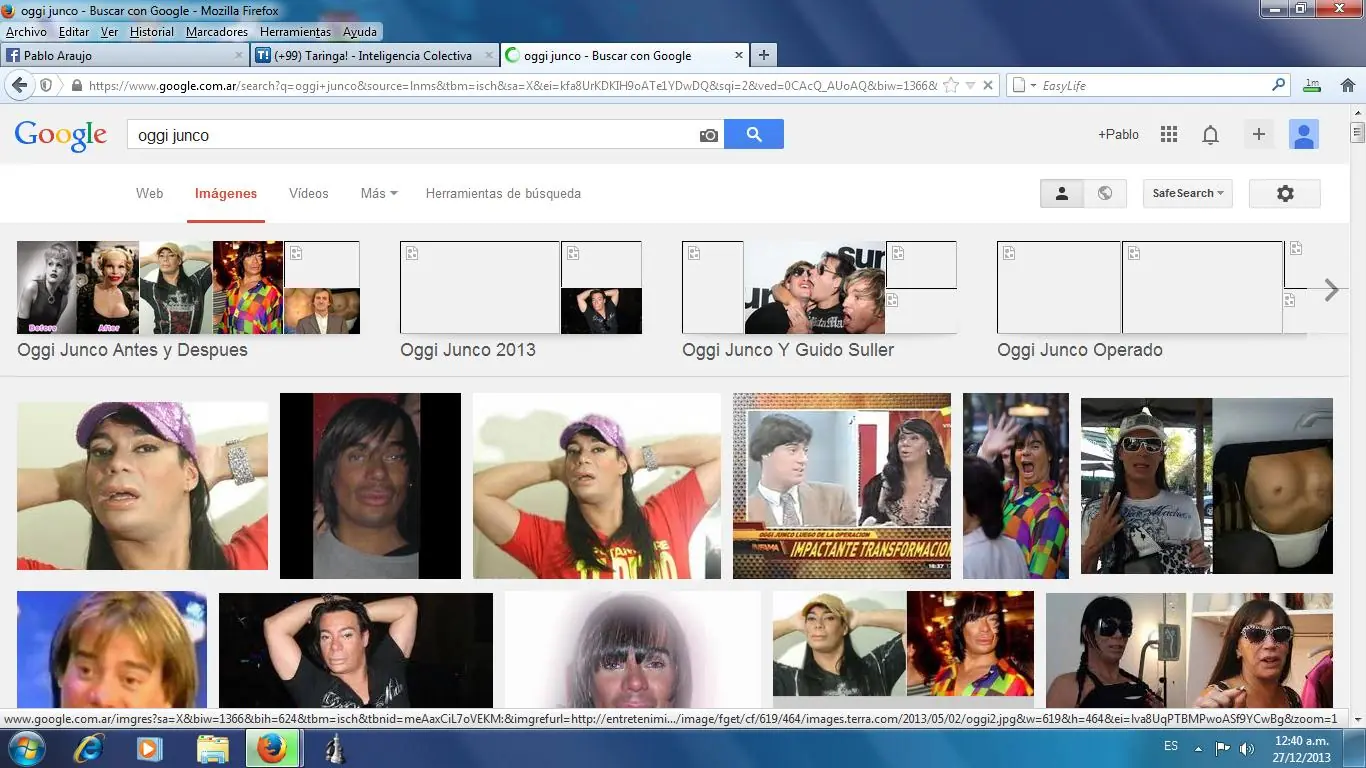
Task: Select the Vídeos search tab
Action: coord(309,193)
